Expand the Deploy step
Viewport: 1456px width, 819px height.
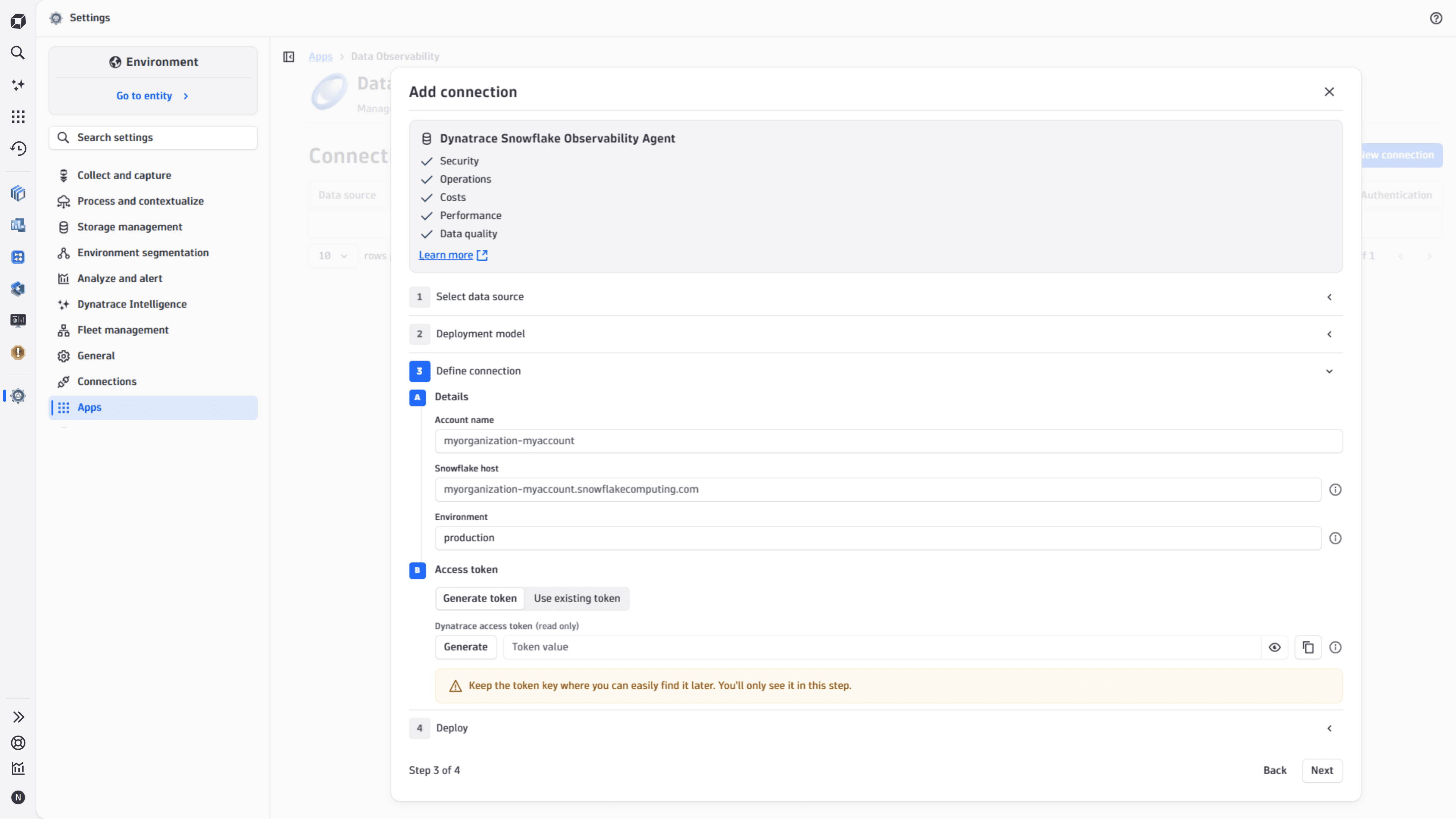tap(875, 728)
